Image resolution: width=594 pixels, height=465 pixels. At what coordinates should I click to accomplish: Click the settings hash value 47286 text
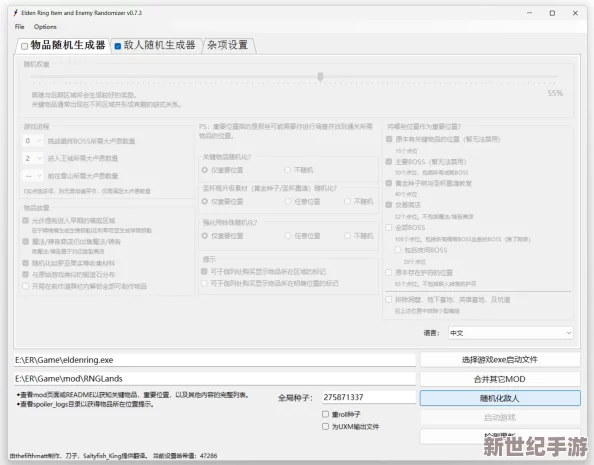pos(208,456)
